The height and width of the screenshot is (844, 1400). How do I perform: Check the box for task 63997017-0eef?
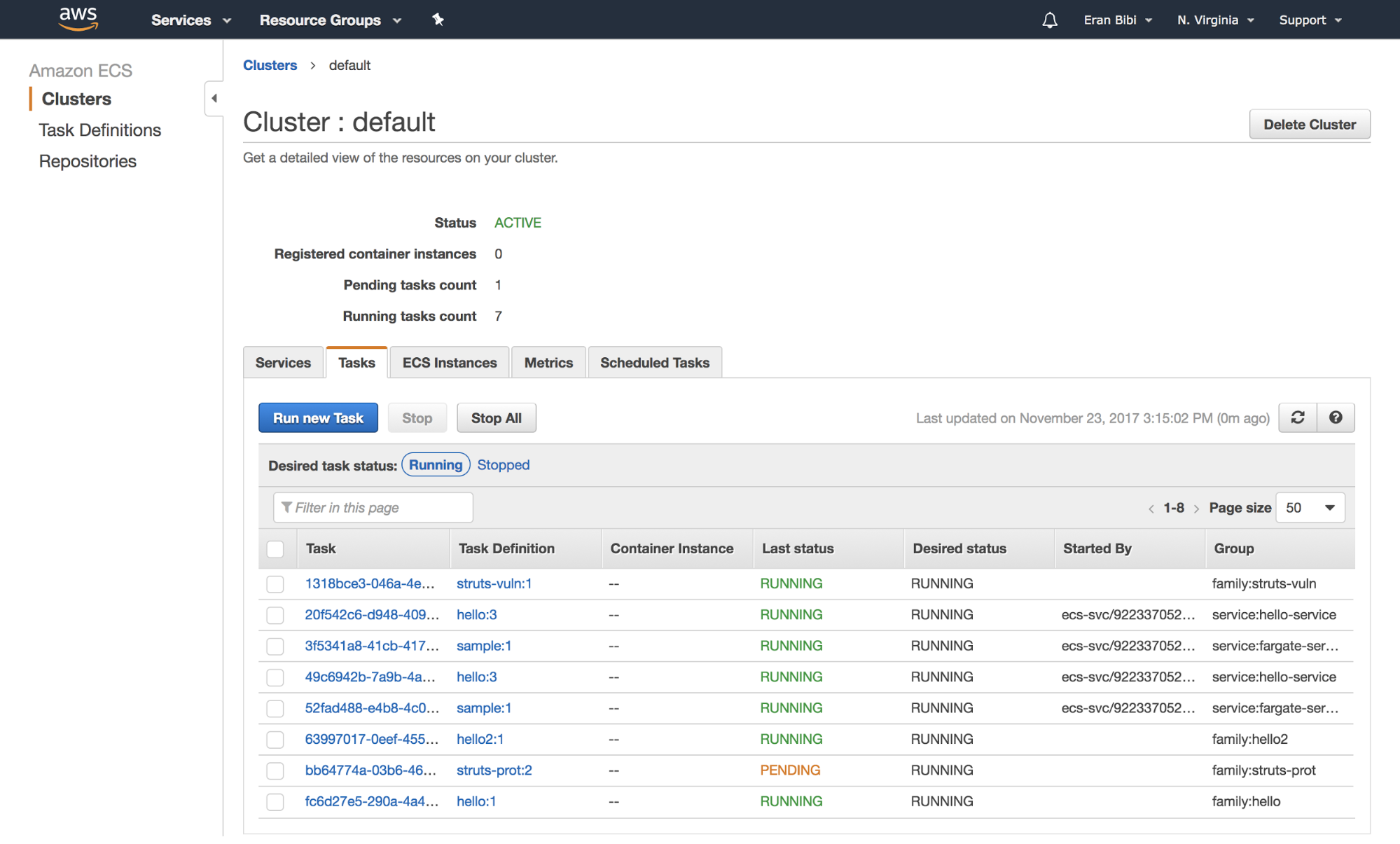point(275,740)
